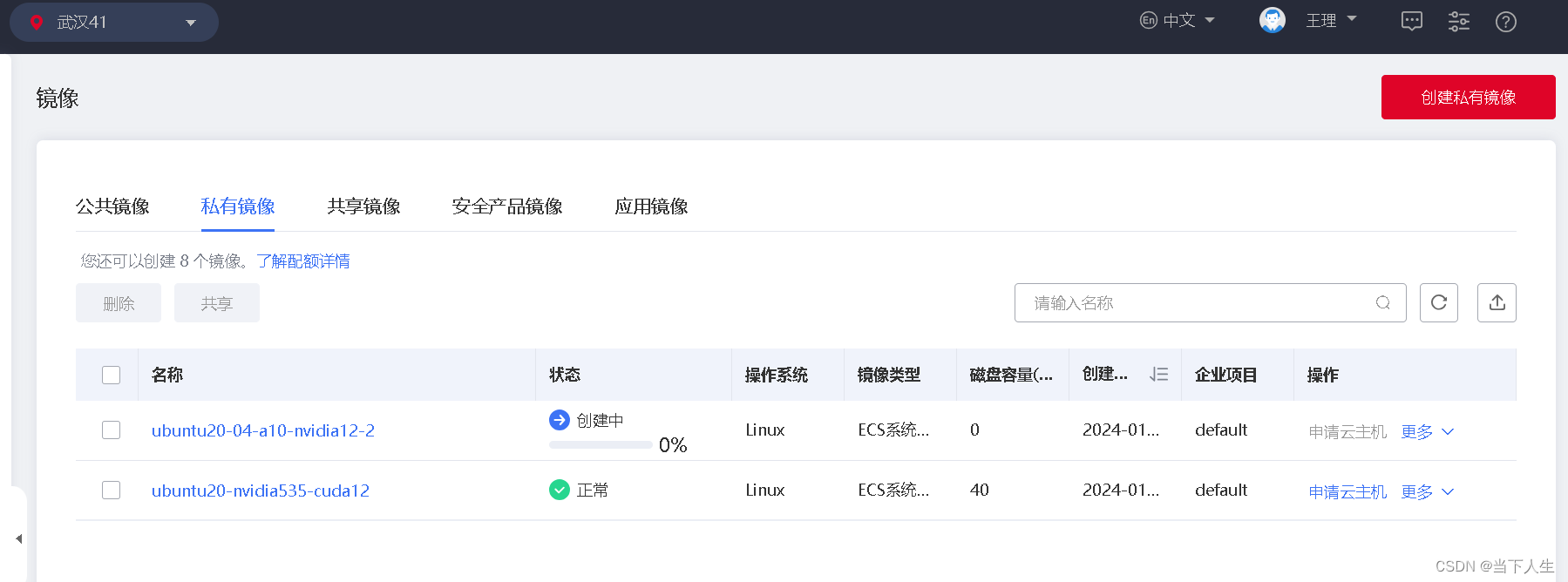Open the 应用镜像 tab
This screenshot has height=582, width=1568.
651,206
